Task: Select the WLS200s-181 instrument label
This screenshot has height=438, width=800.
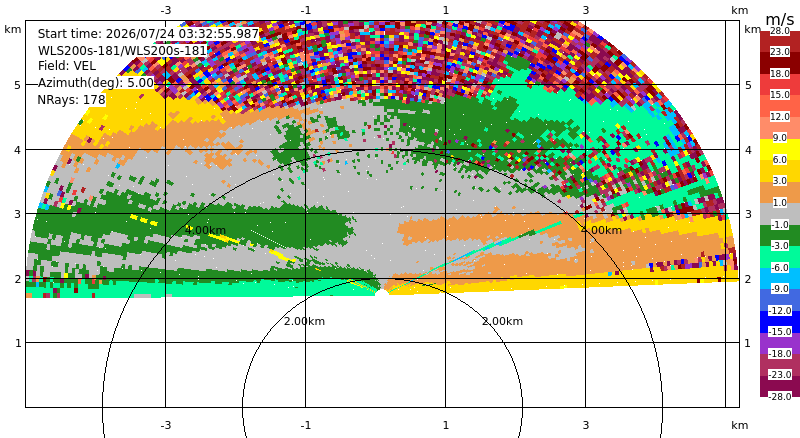Action: tap(122, 51)
